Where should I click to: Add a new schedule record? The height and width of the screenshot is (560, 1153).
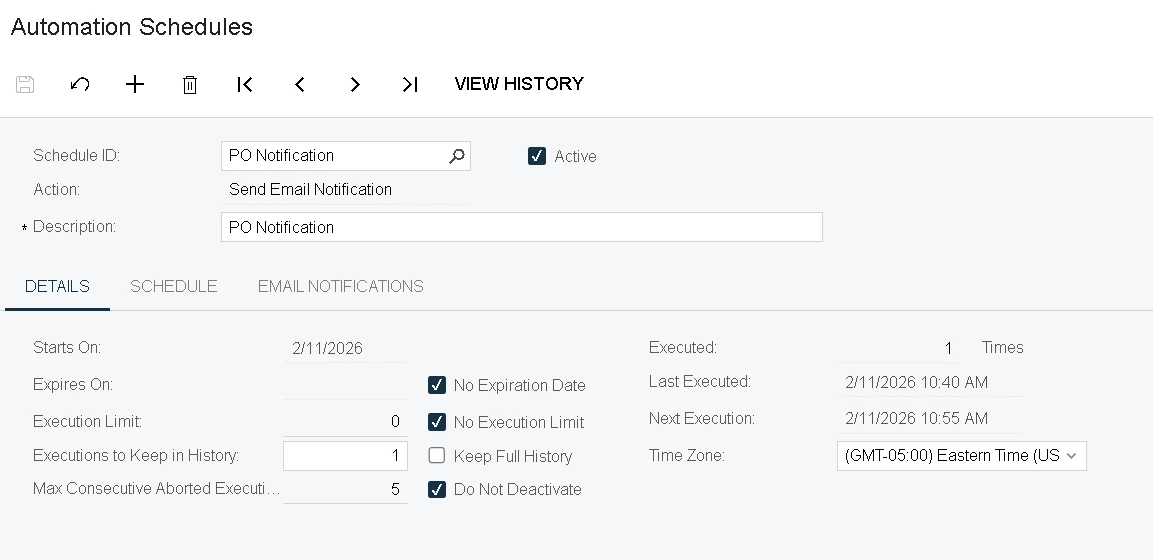[x=135, y=85]
